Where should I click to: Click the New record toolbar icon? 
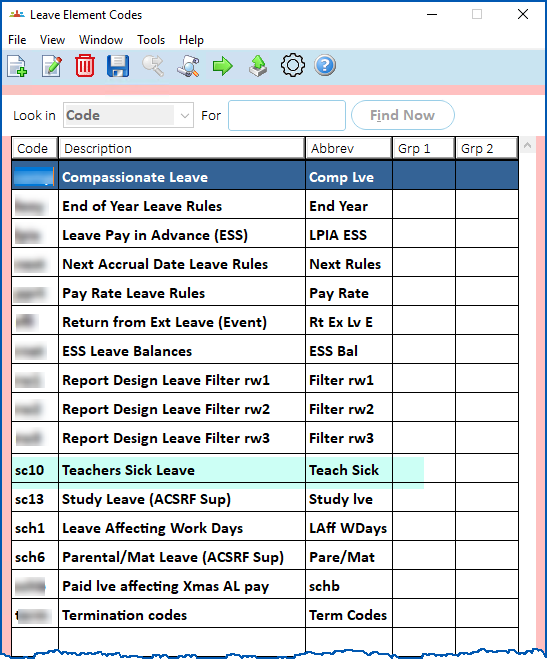coord(17,66)
